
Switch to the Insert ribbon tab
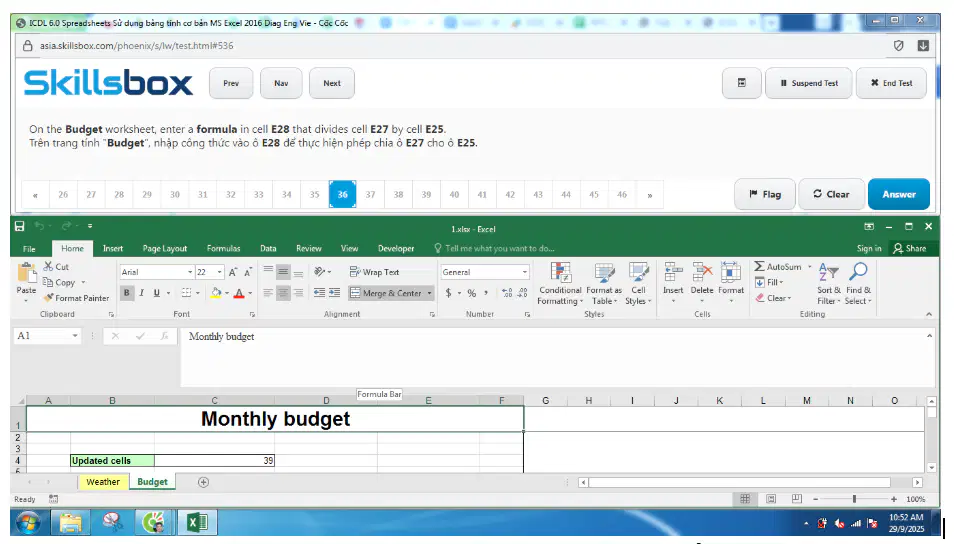point(113,248)
